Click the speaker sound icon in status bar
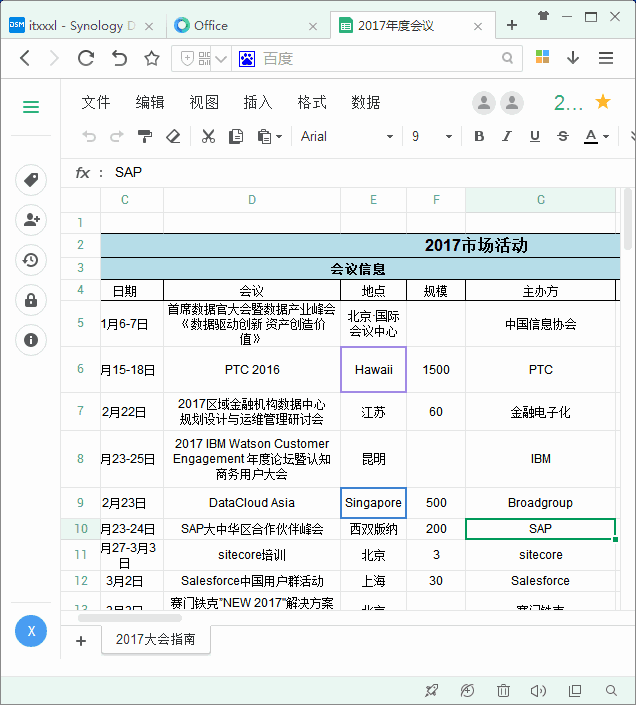The image size is (636, 705). pos(538,690)
